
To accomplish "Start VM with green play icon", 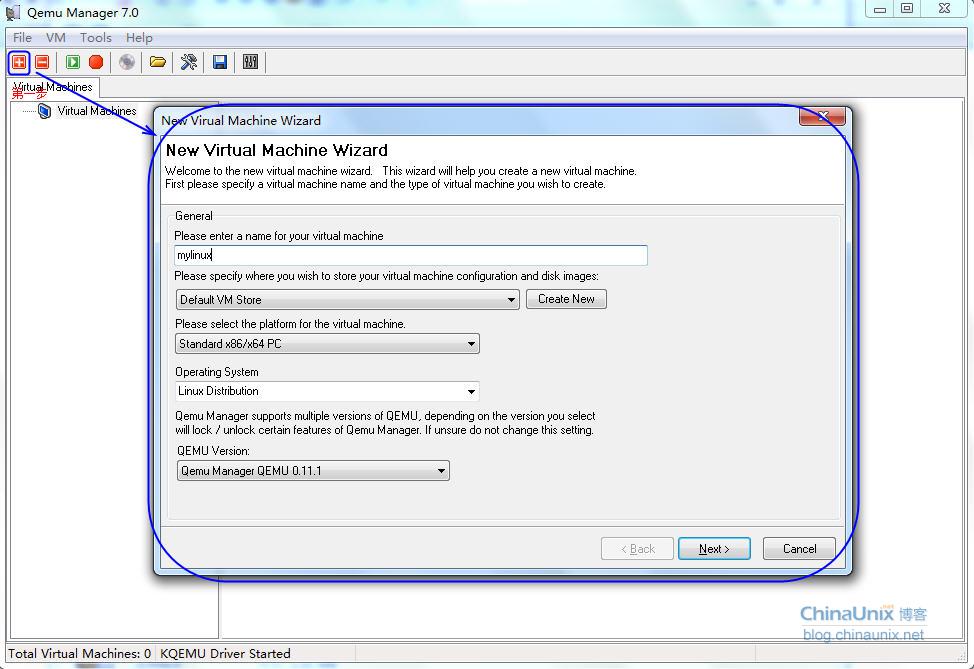I will point(73,62).
